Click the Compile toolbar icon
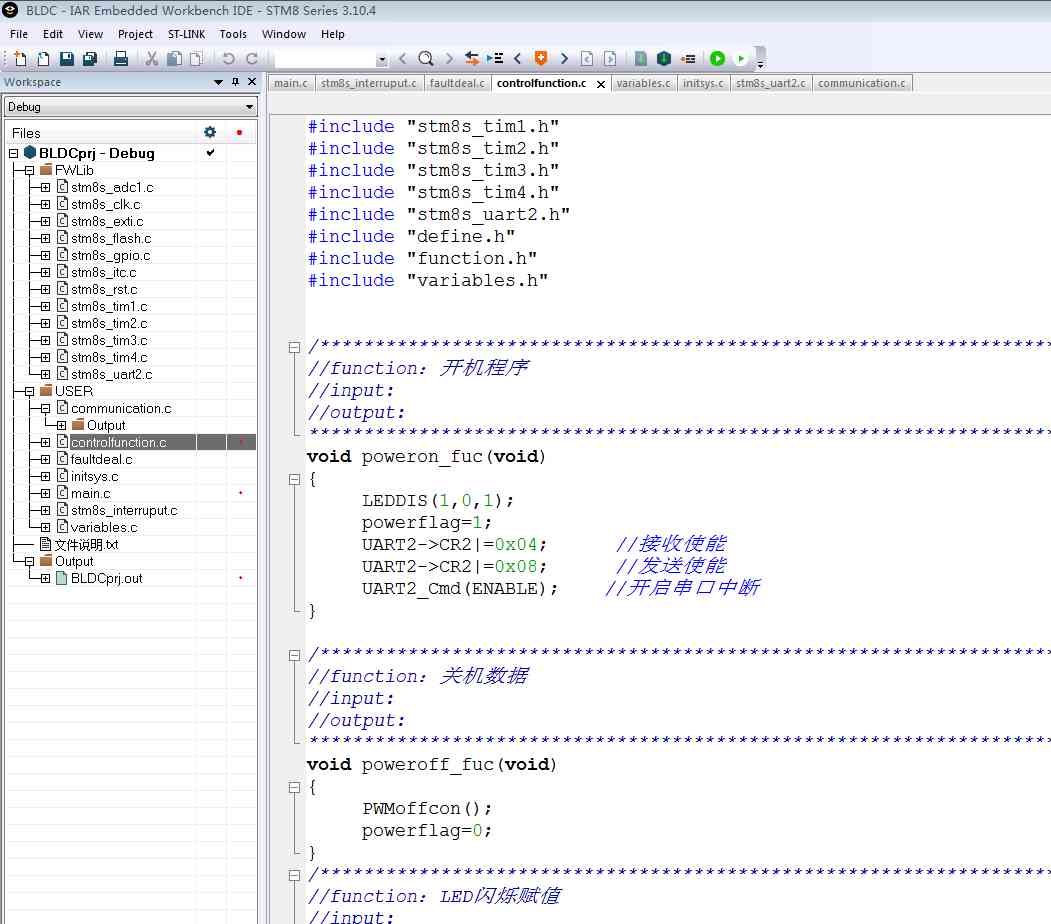This screenshot has width=1051, height=924. (x=641, y=59)
